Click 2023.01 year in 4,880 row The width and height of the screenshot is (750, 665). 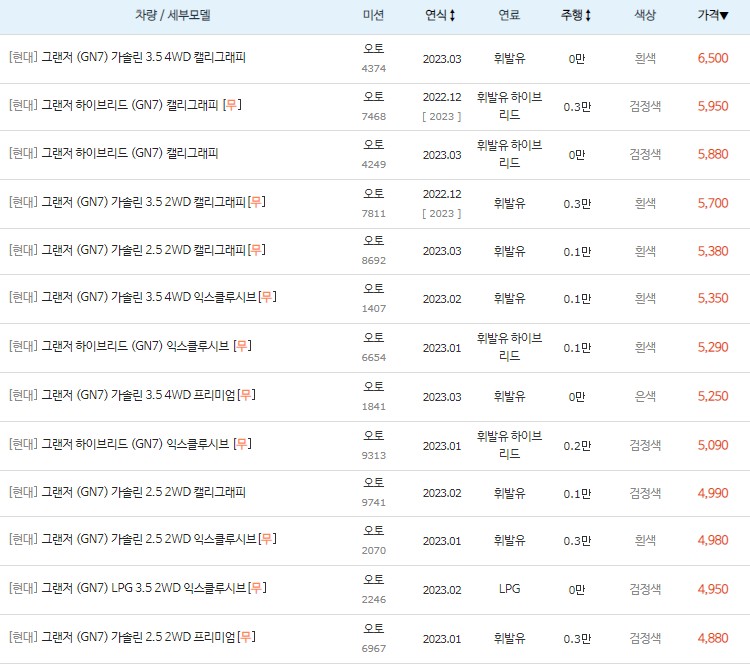[442, 639]
